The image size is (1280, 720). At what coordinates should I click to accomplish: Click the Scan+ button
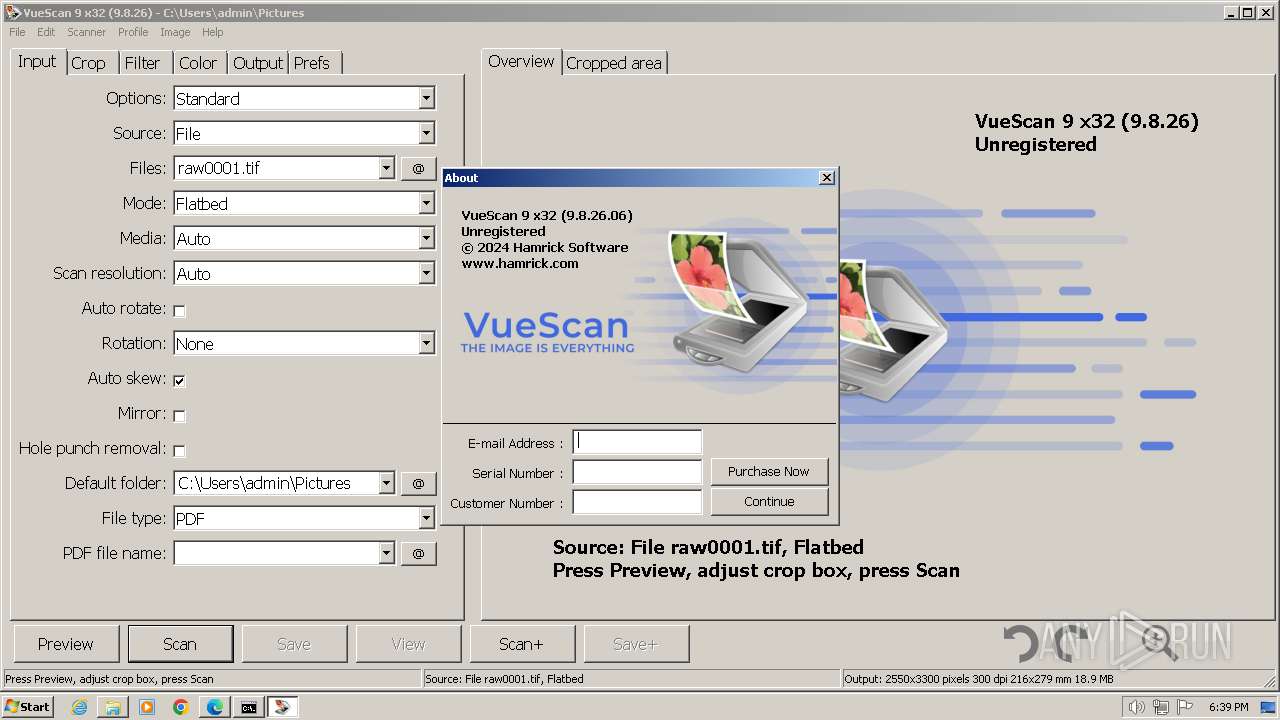[522, 644]
